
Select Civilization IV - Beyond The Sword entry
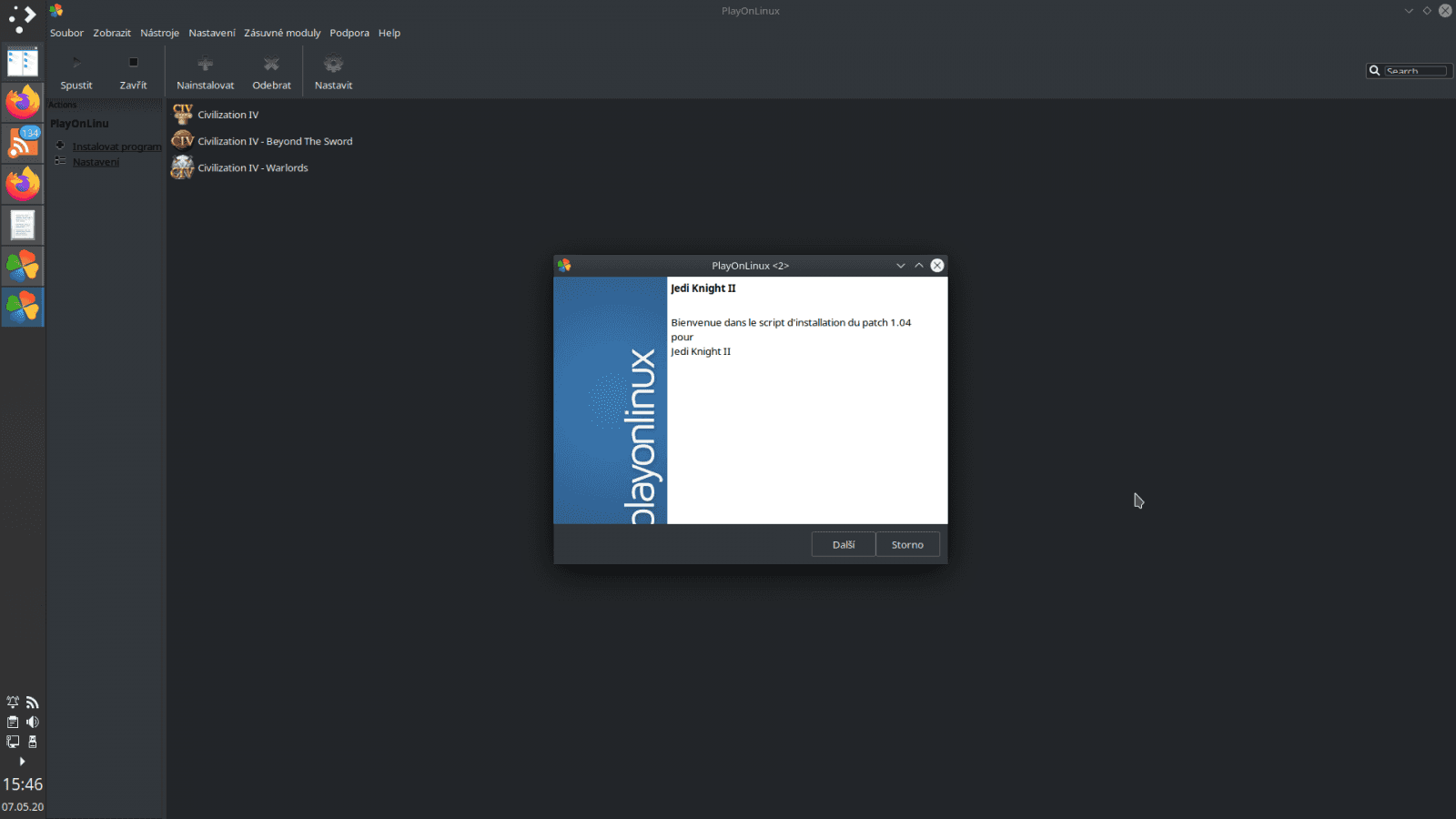coord(262,141)
